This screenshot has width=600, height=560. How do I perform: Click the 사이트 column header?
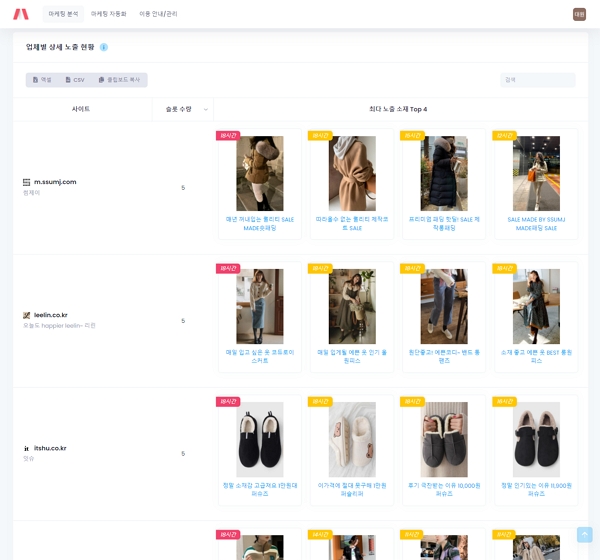click(x=81, y=109)
